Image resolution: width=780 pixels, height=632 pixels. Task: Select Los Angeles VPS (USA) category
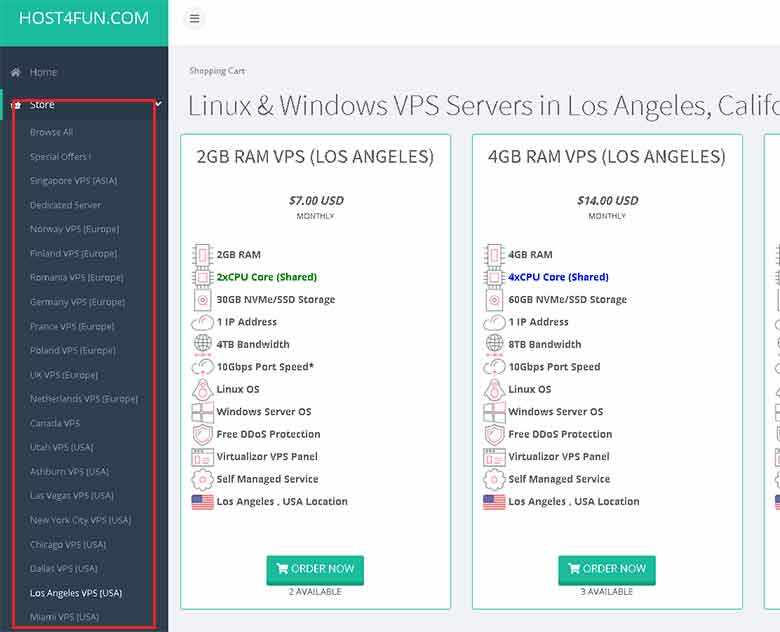(x=76, y=593)
